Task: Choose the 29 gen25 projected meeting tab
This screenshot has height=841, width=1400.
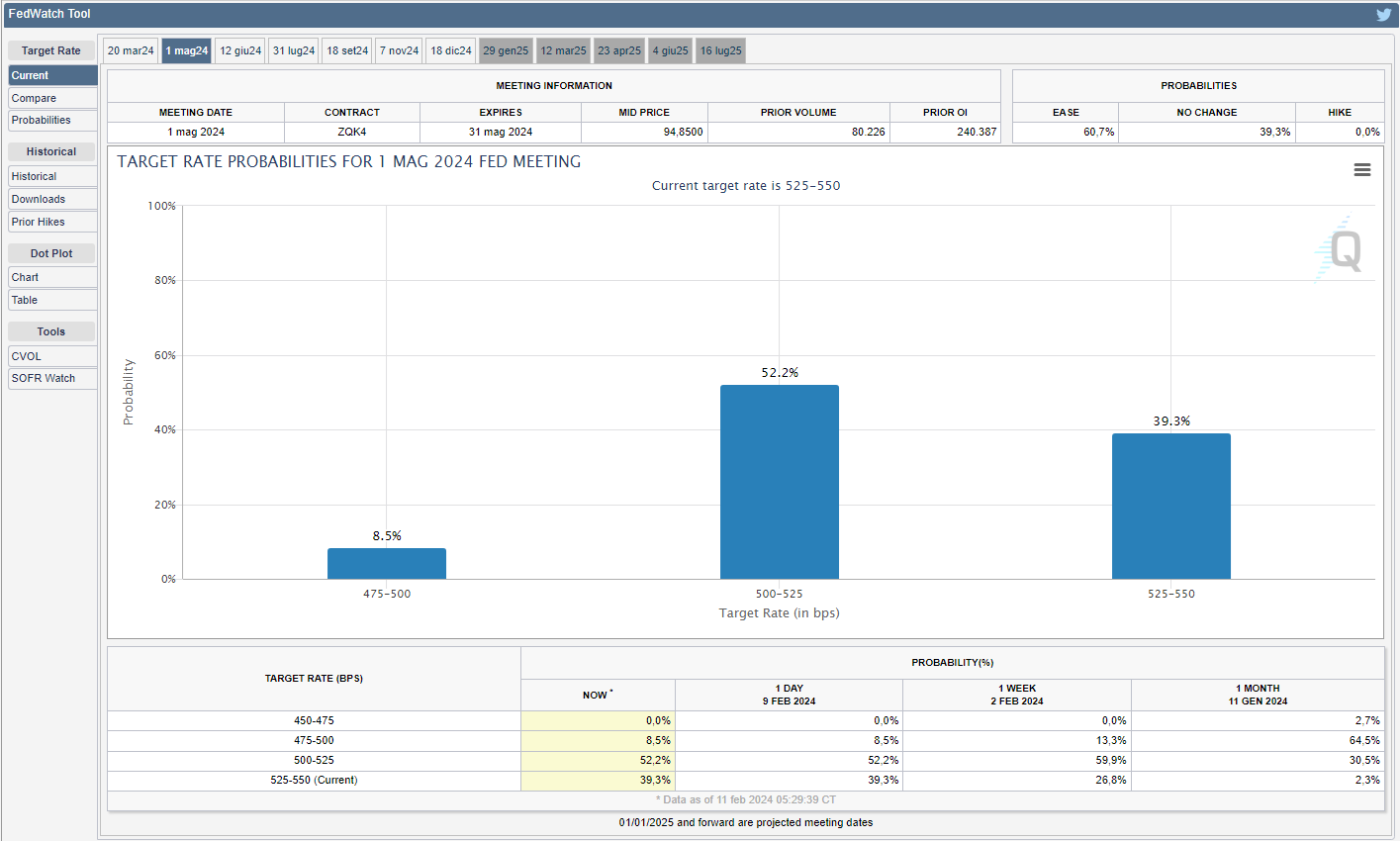Action: point(506,50)
